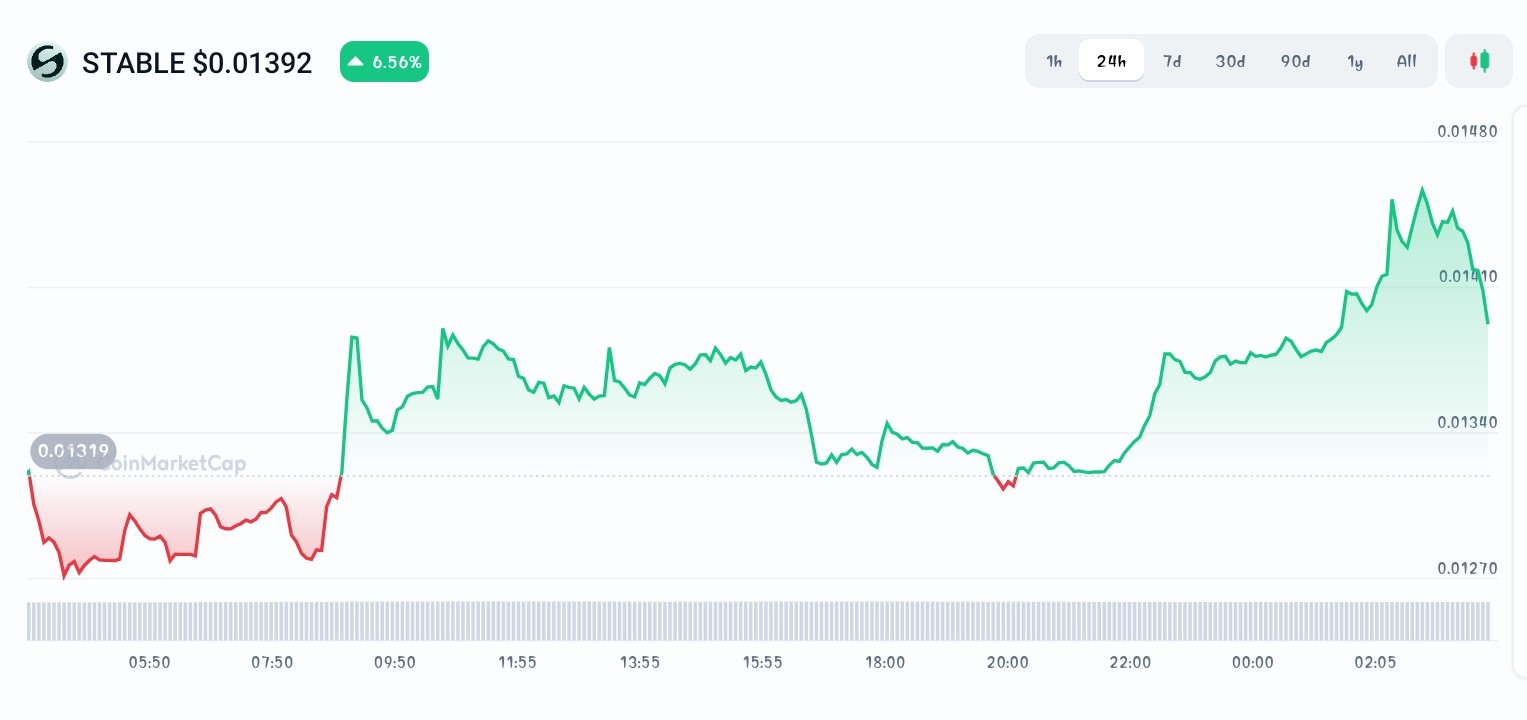Click the 00:00 time axis label

click(1253, 662)
